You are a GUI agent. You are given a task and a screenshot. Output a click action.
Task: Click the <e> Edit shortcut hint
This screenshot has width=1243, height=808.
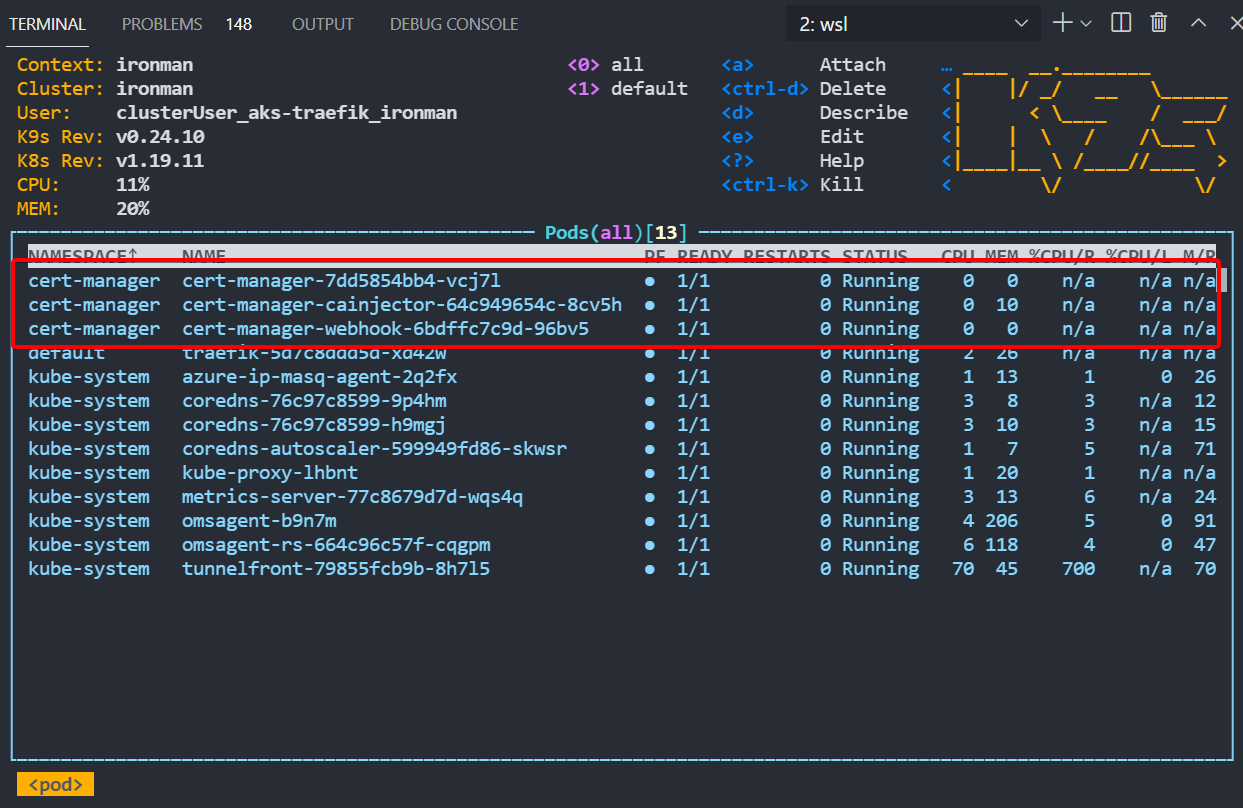tap(793, 137)
